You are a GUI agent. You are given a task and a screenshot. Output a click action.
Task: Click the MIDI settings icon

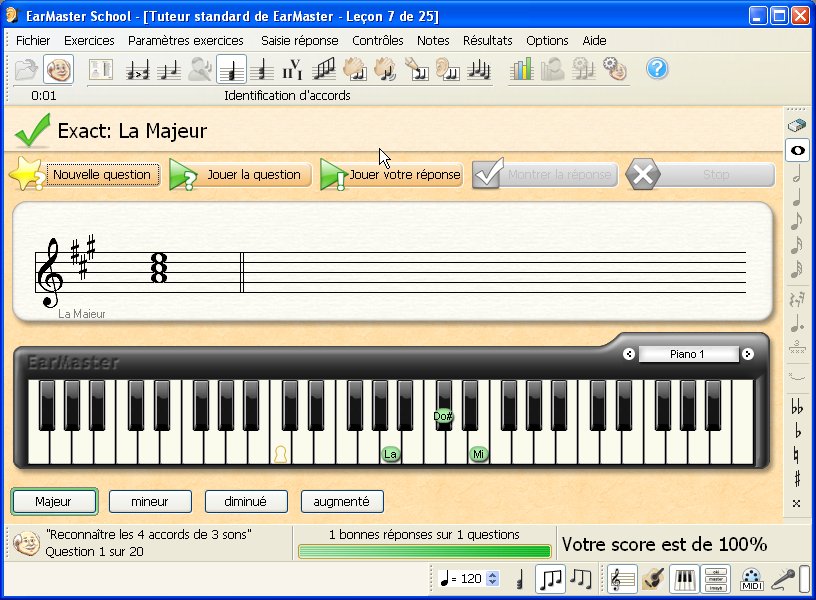(751, 578)
